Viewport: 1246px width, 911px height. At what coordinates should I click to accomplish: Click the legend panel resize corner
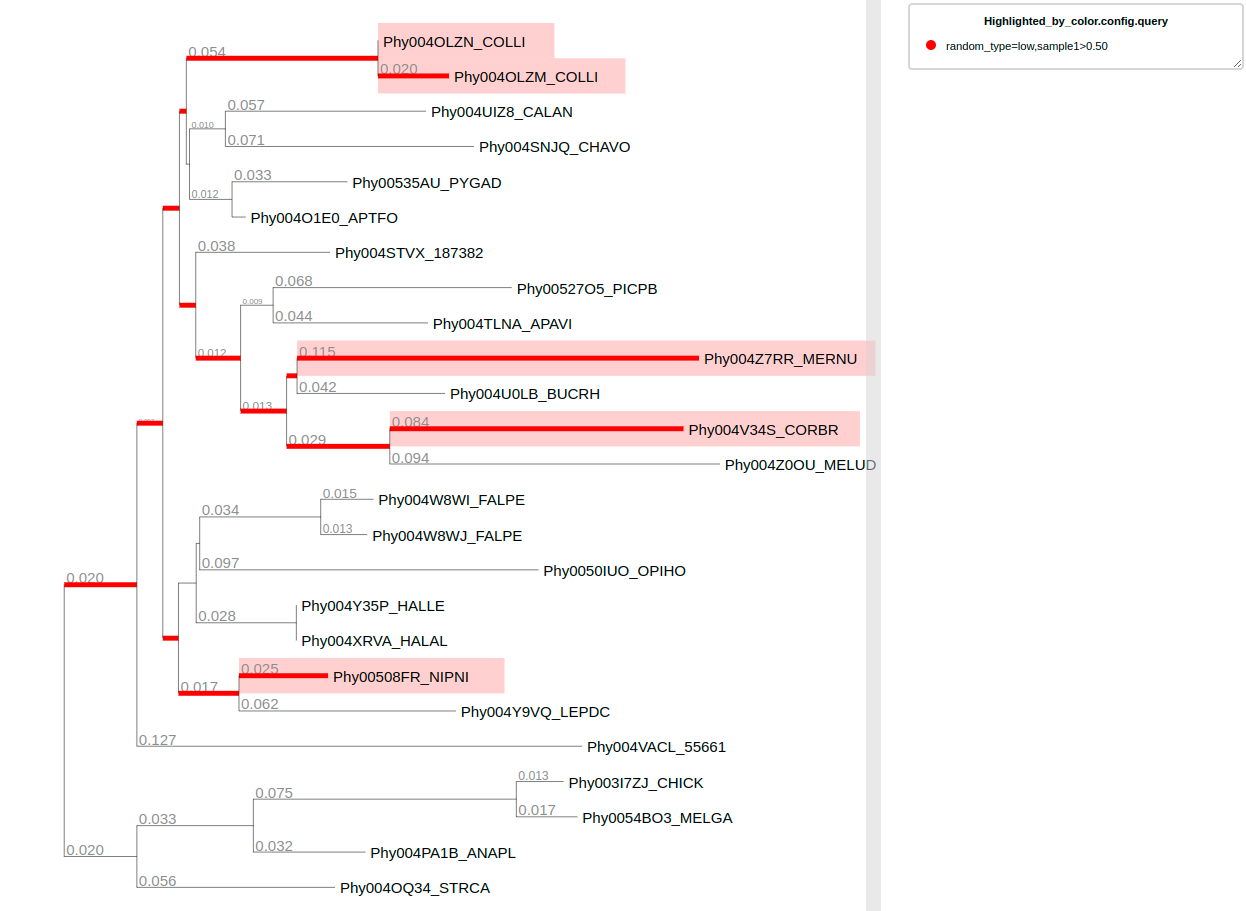[1236, 62]
